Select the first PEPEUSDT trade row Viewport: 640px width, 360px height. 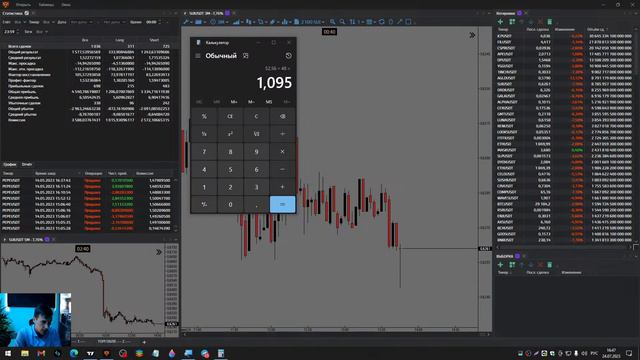click(x=87, y=180)
